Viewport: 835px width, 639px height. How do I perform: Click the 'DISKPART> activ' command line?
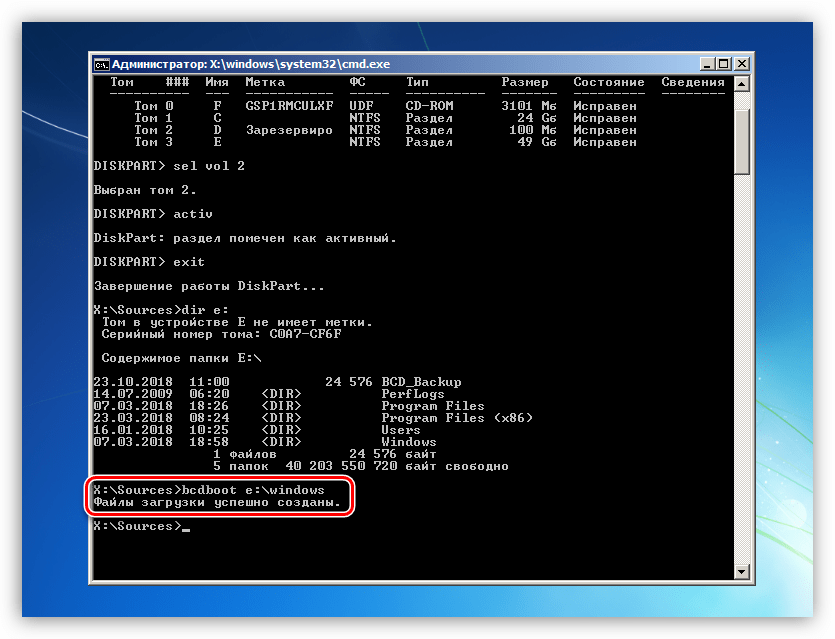coord(153,214)
